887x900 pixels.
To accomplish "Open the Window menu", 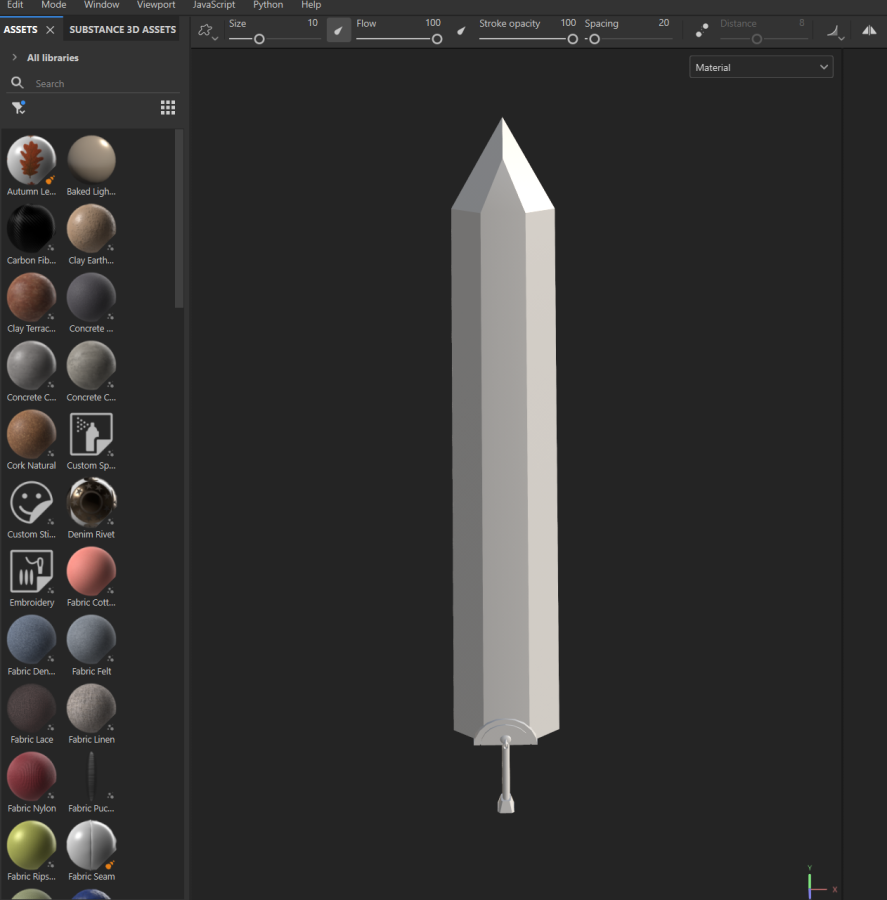I will click(102, 5).
